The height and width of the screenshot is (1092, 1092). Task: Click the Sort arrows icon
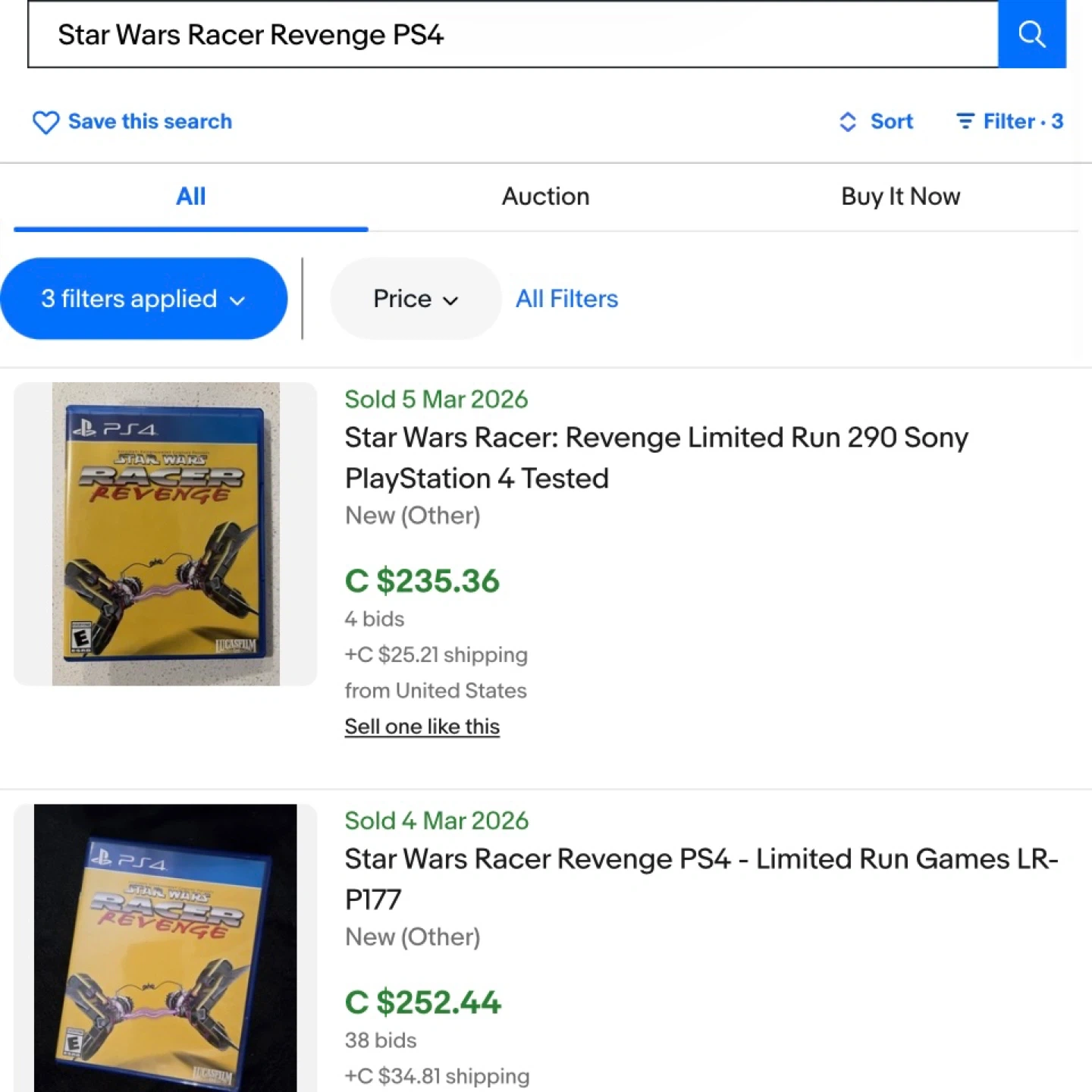[x=848, y=122]
